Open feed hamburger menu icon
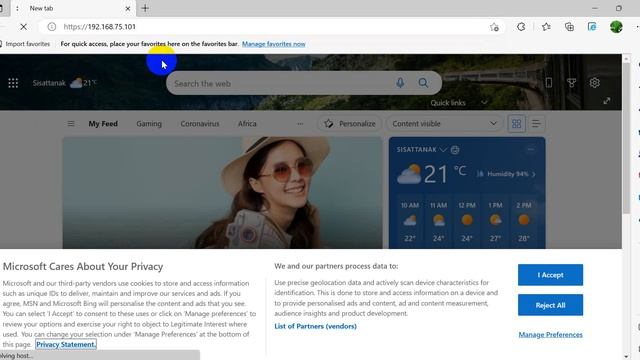 click(71, 123)
